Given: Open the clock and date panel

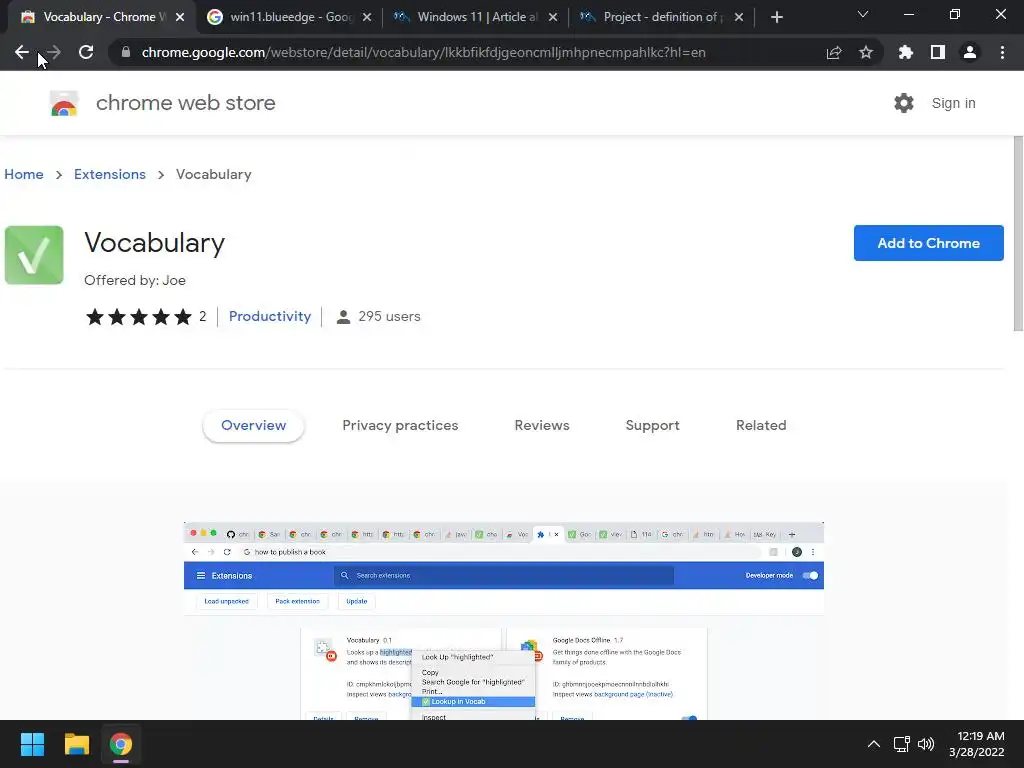Looking at the screenshot, I should pos(976,744).
